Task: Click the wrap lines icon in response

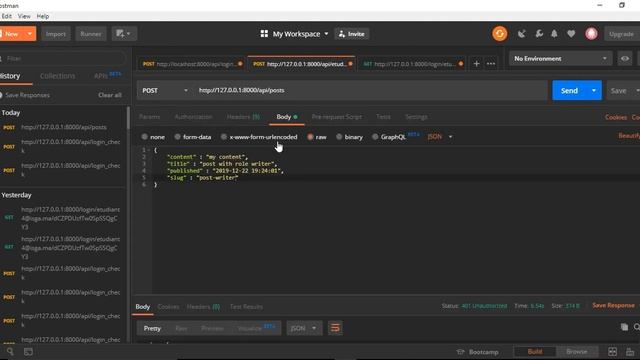Action: coord(335,328)
